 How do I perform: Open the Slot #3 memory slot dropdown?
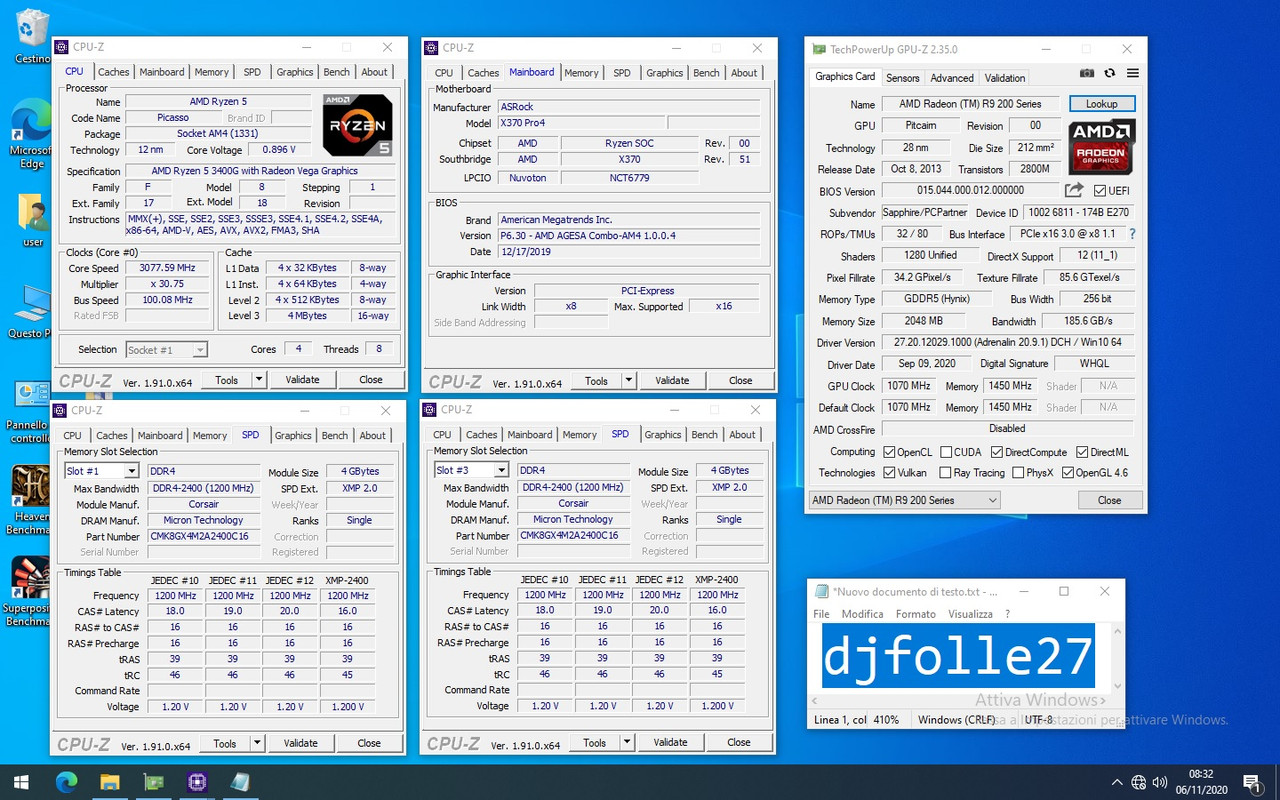[471, 470]
